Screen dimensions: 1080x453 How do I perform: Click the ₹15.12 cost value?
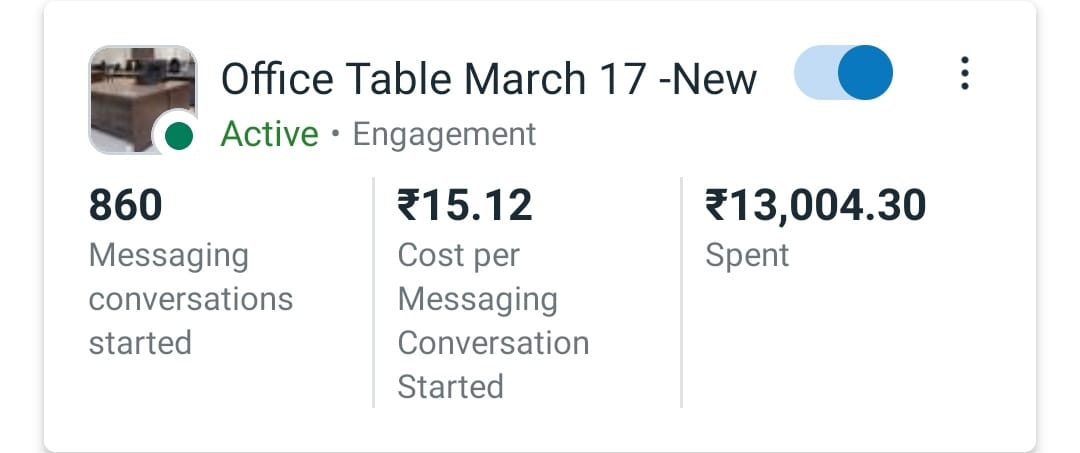pyautogui.click(x=465, y=206)
